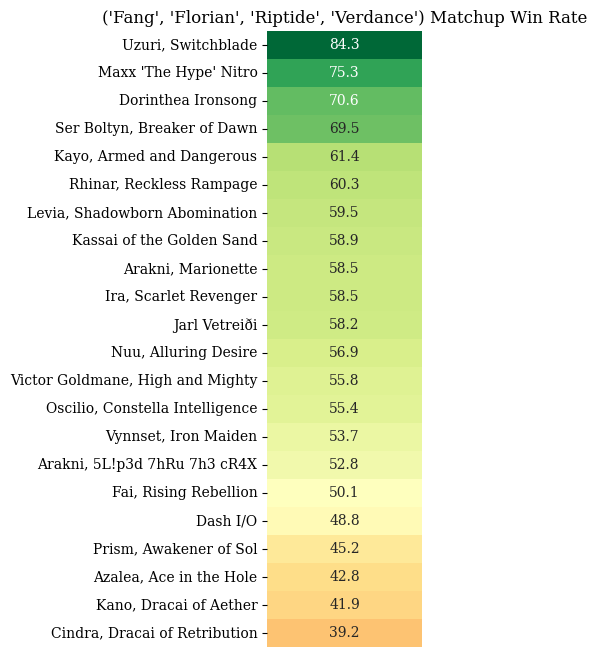Click the Dash I/O row label

[x=226, y=521]
